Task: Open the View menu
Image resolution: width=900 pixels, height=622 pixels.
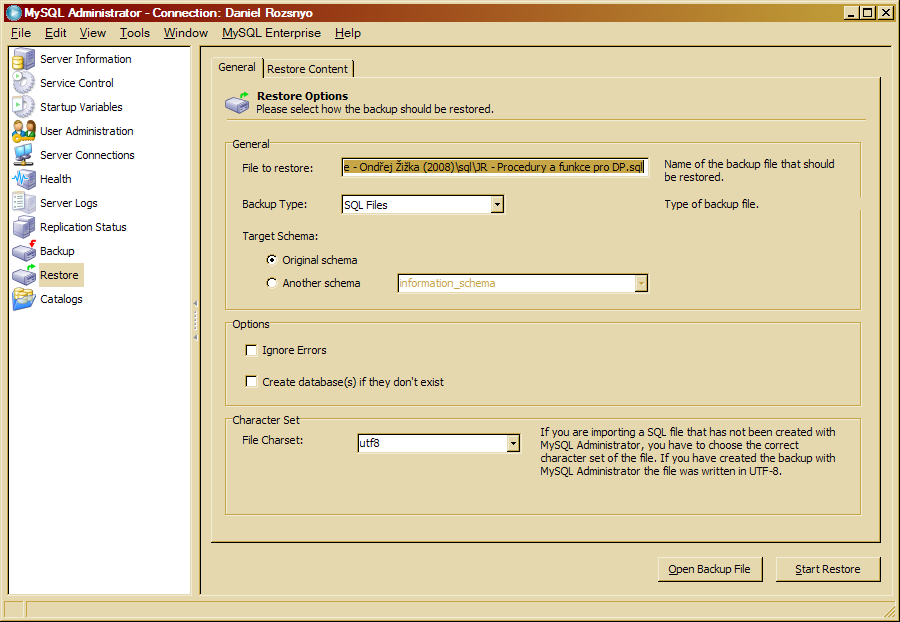Action: (92, 33)
